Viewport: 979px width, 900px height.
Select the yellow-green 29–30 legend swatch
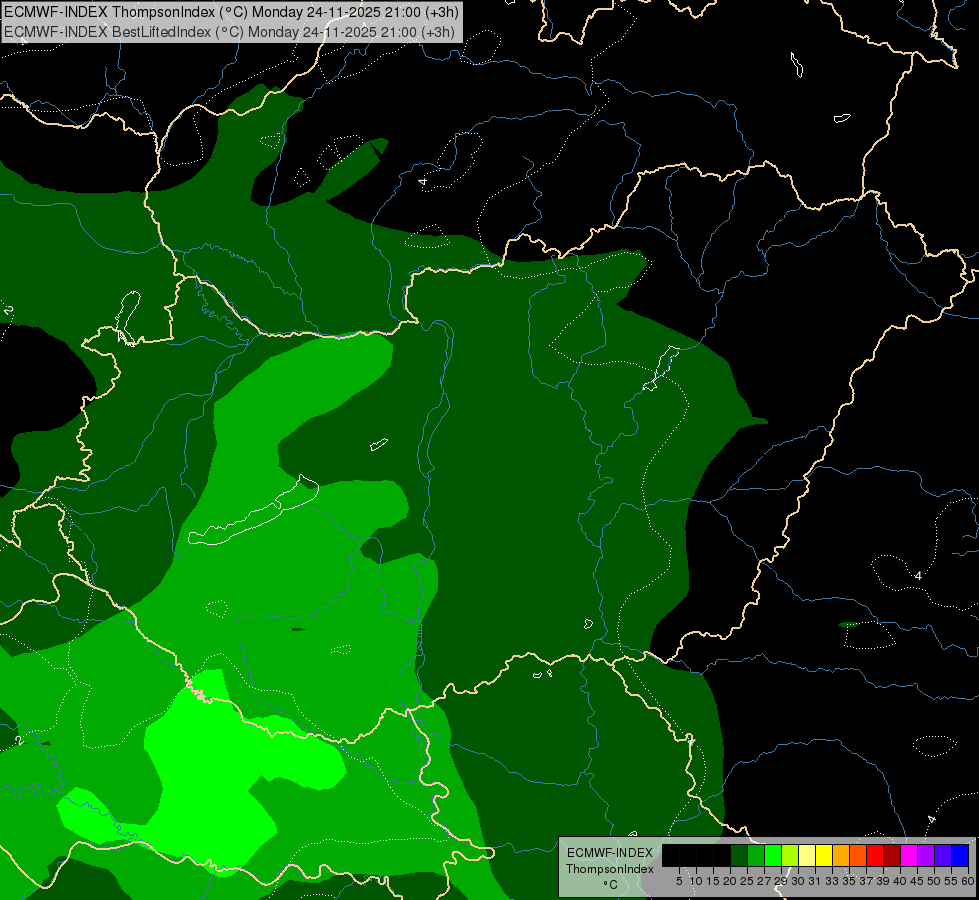click(x=790, y=855)
